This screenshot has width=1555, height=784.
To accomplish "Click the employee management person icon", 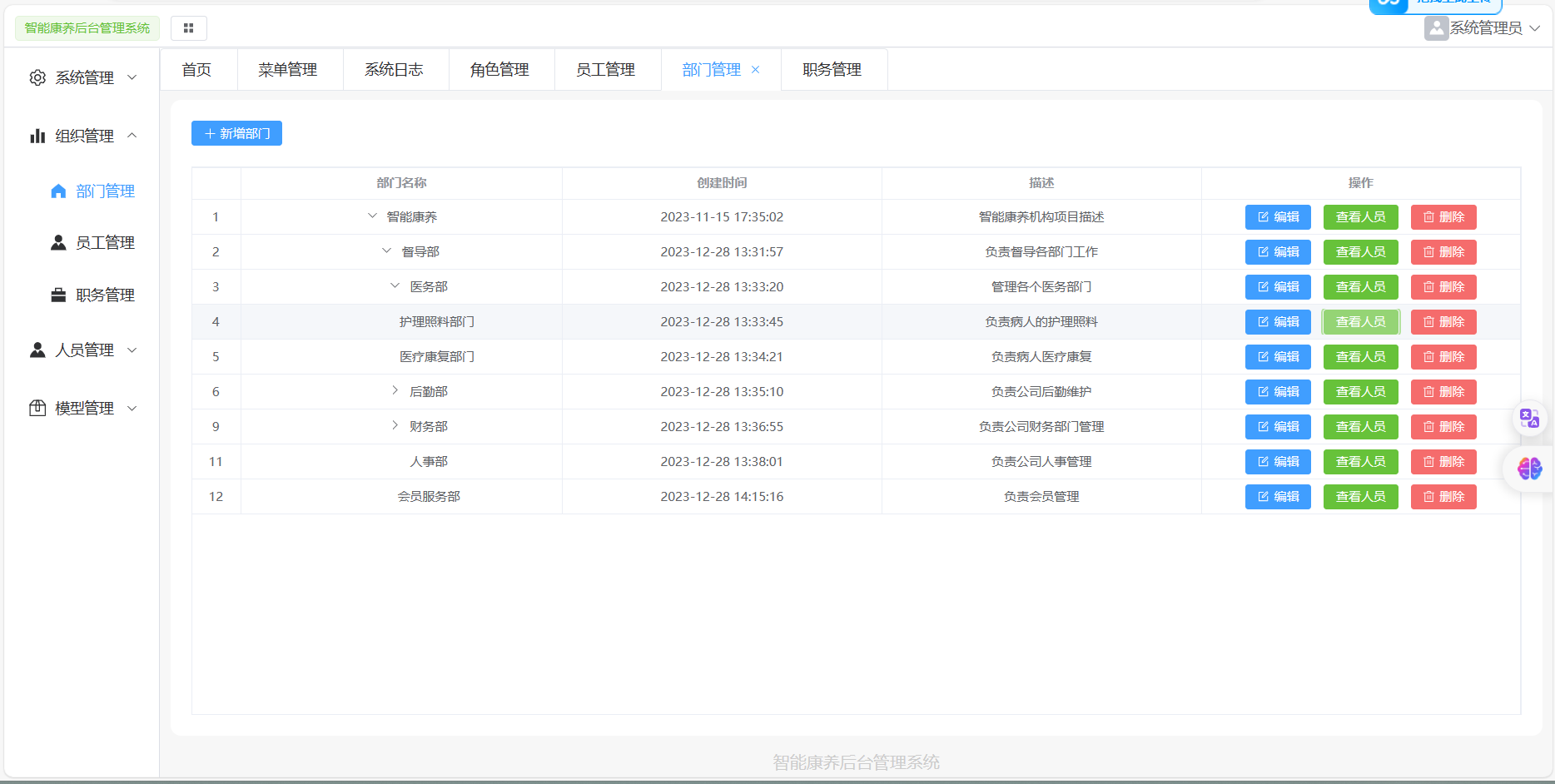I will point(58,243).
